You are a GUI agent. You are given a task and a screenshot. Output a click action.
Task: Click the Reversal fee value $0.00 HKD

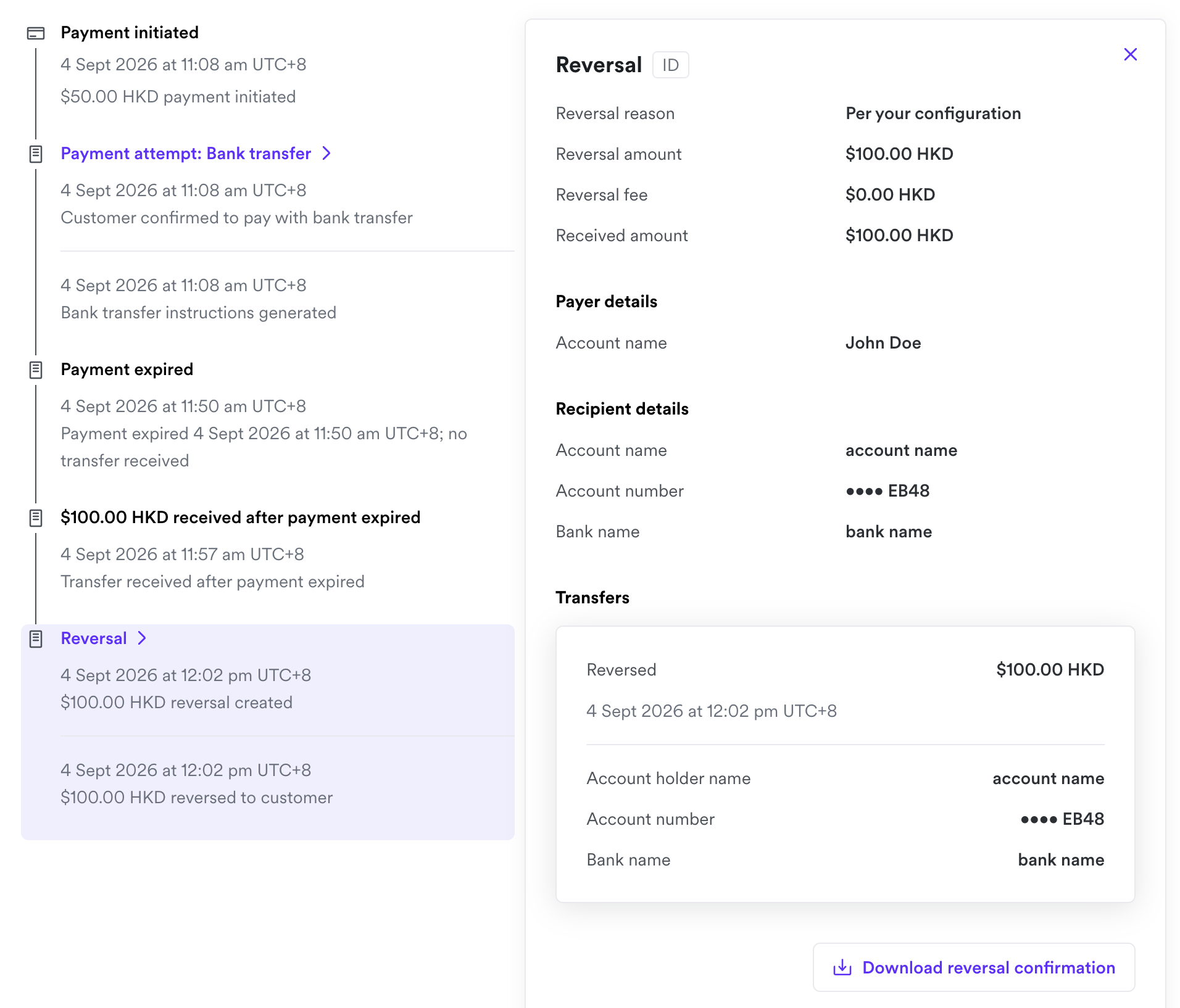click(x=890, y=195)
